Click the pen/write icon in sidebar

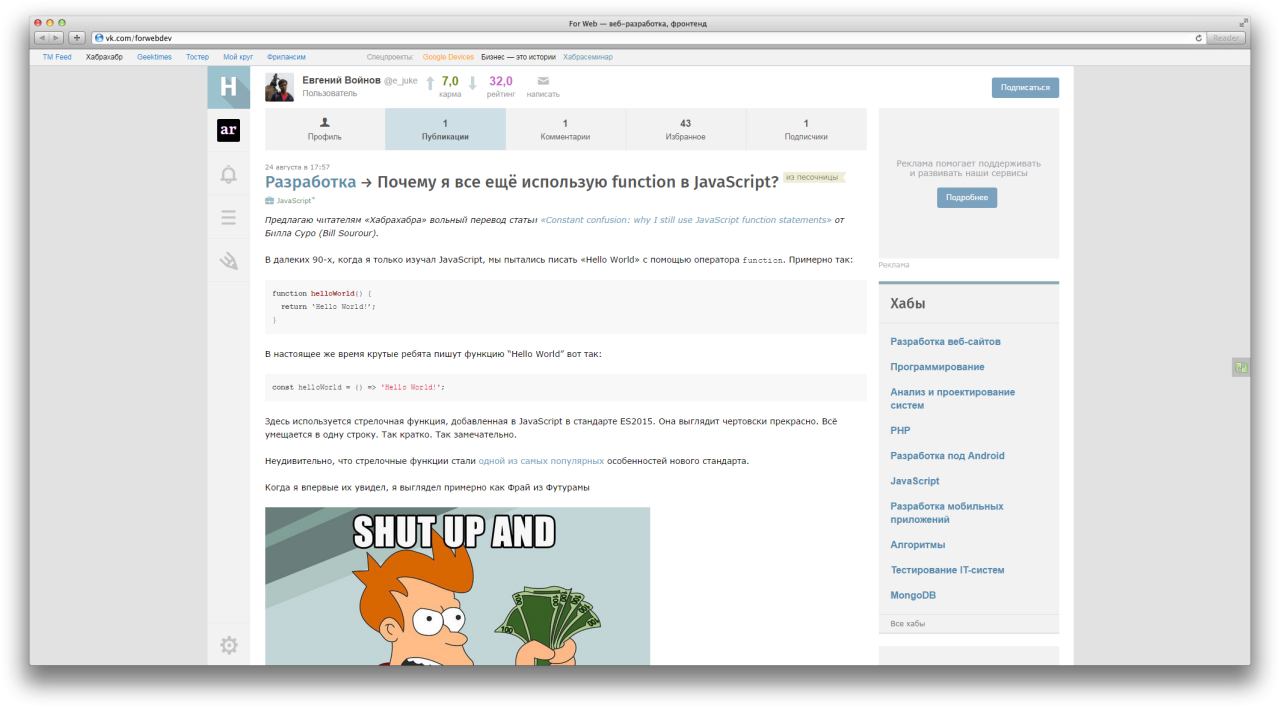pyautogui.click(x=229, y=260)
